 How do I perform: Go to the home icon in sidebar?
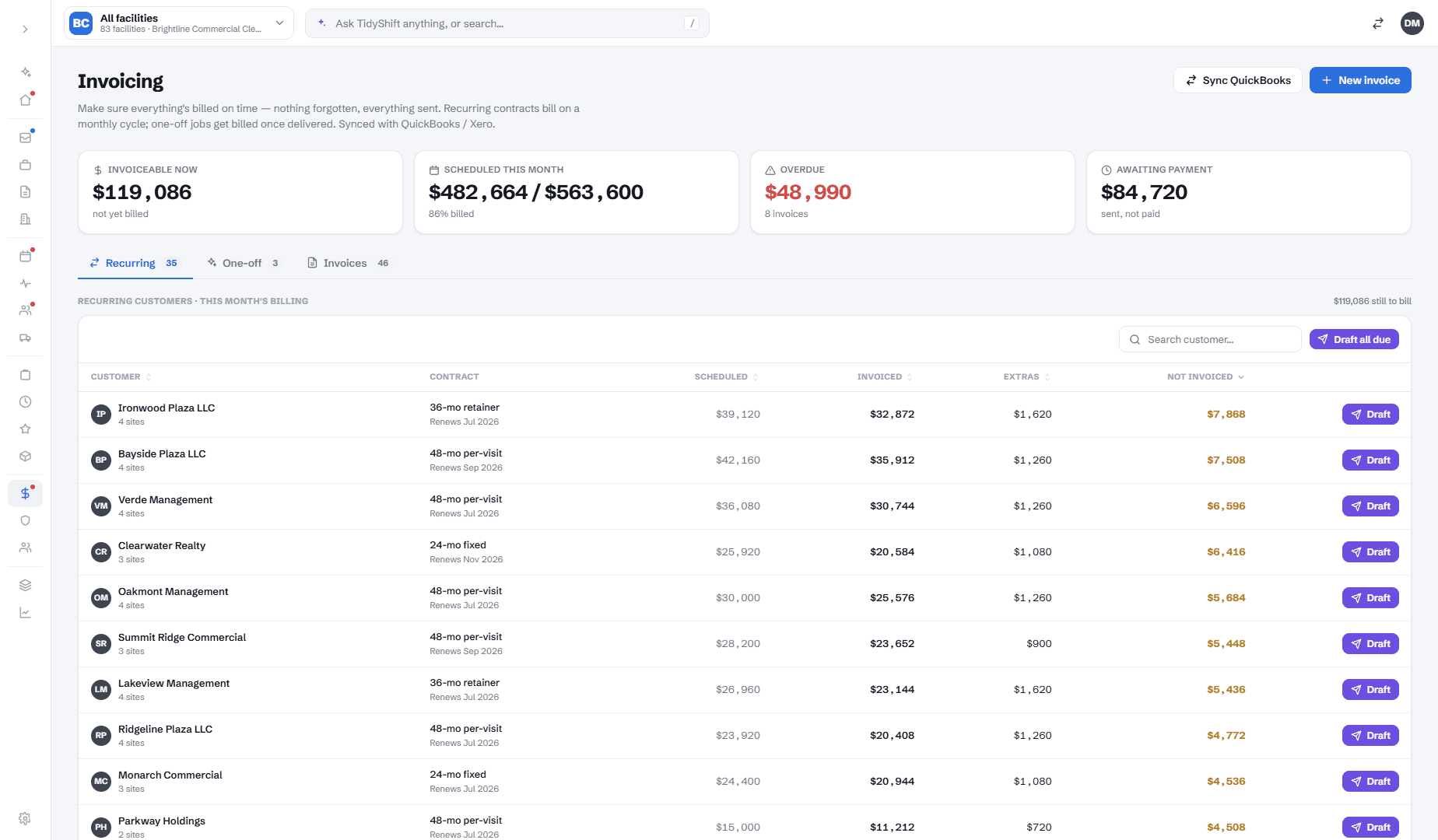pyautogui.click(x=25, y=100)
